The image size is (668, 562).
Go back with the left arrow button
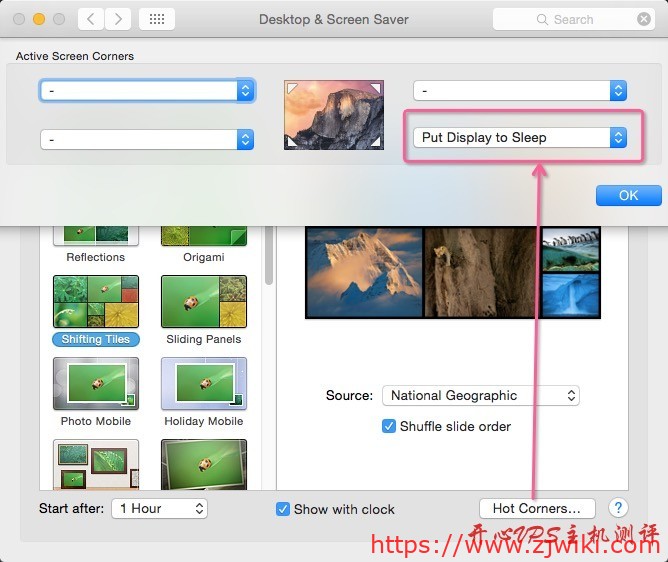(91, 19)
